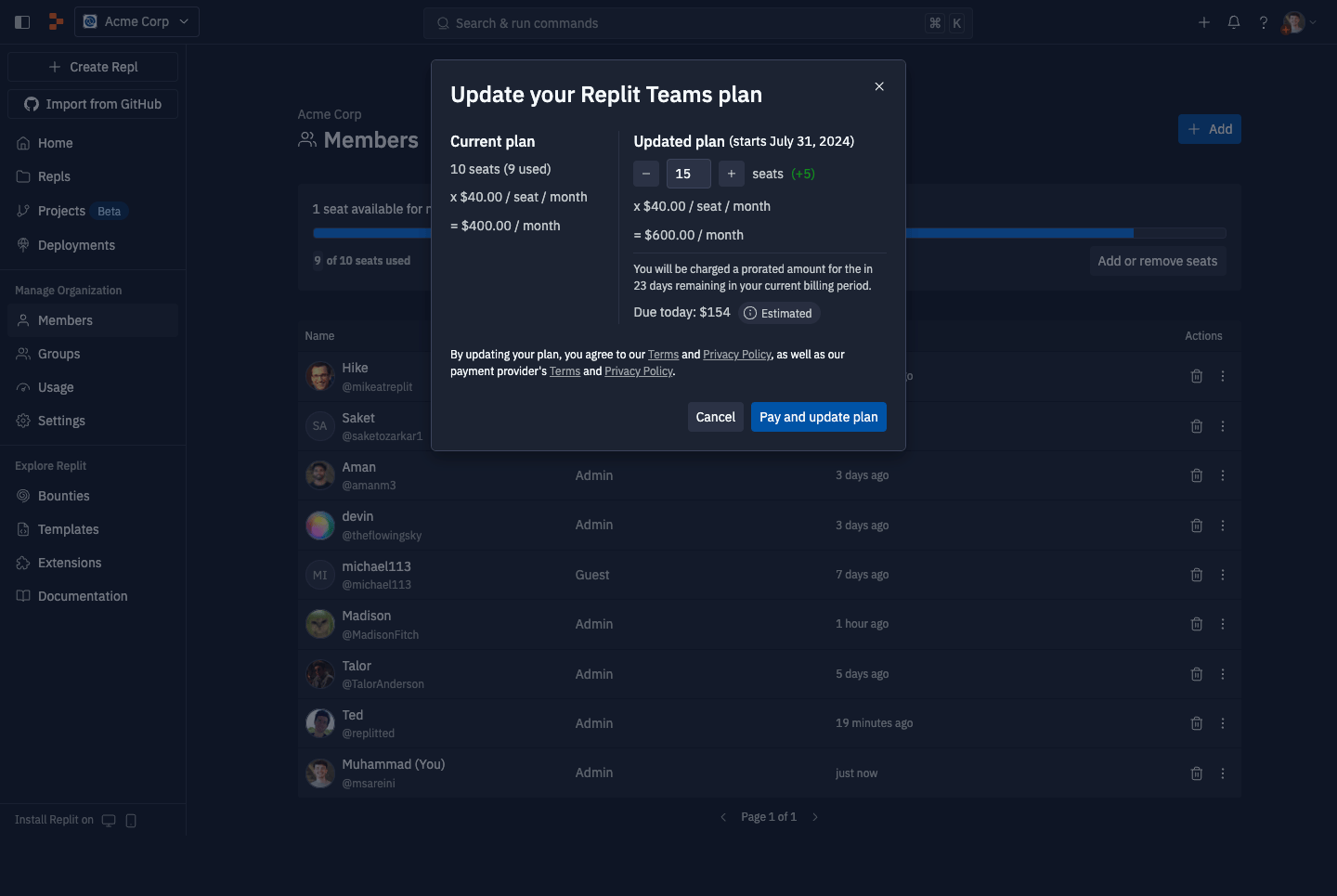Click Add or remove seats button
This screenshot has width=1337, height=896.
point(1158,261)
